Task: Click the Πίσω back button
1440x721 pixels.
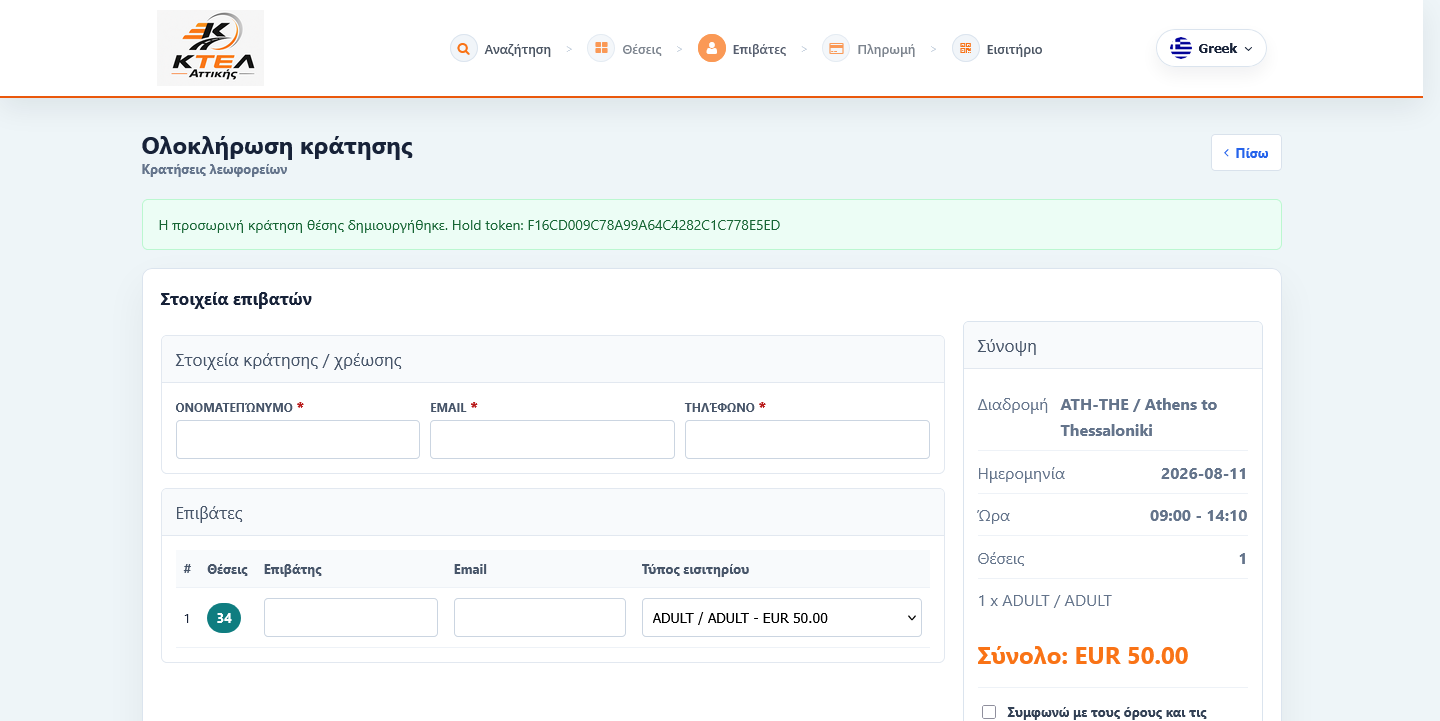Action: 1246,153
